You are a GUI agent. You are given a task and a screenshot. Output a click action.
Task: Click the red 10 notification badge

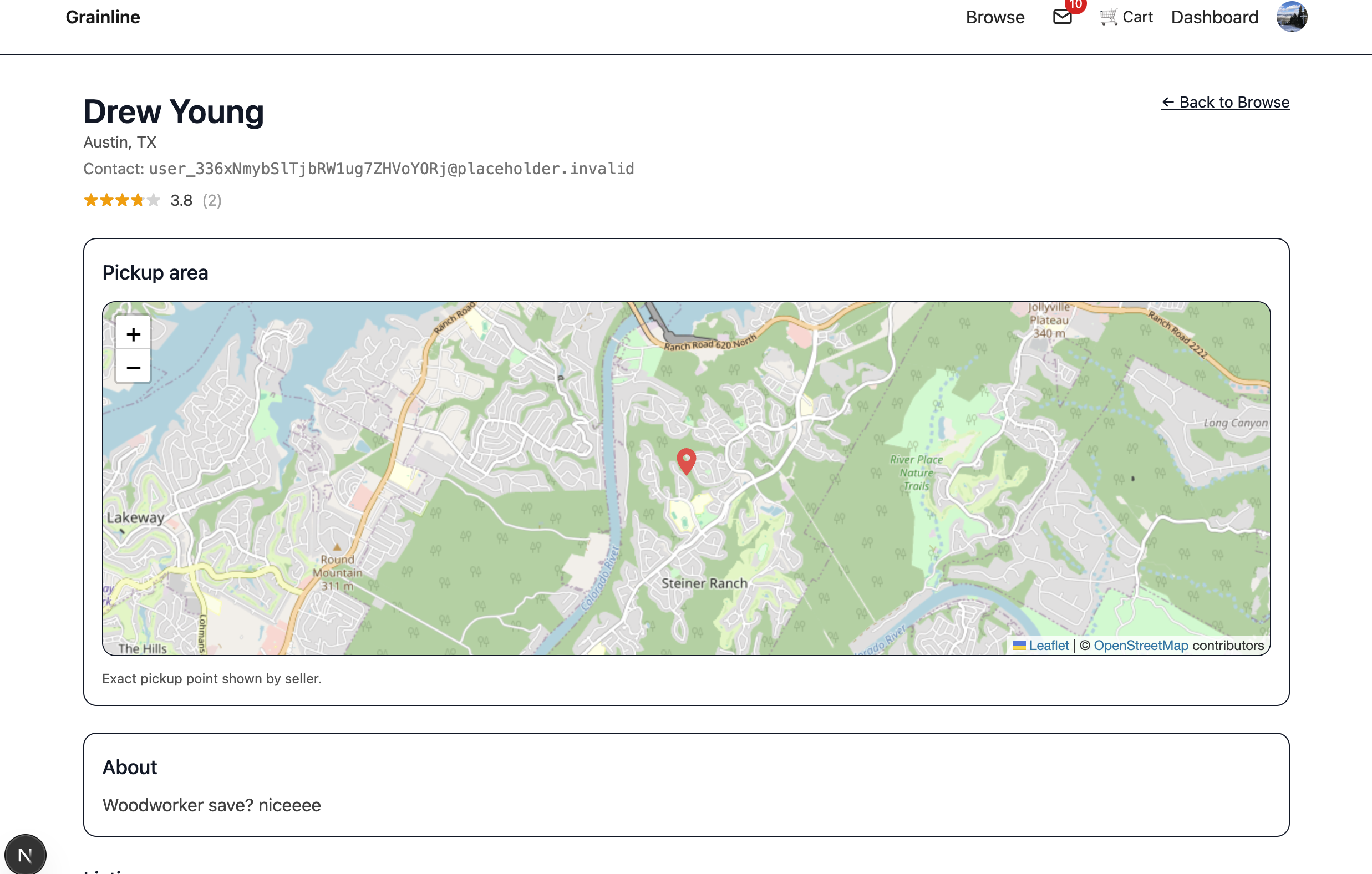[1075, 5]
